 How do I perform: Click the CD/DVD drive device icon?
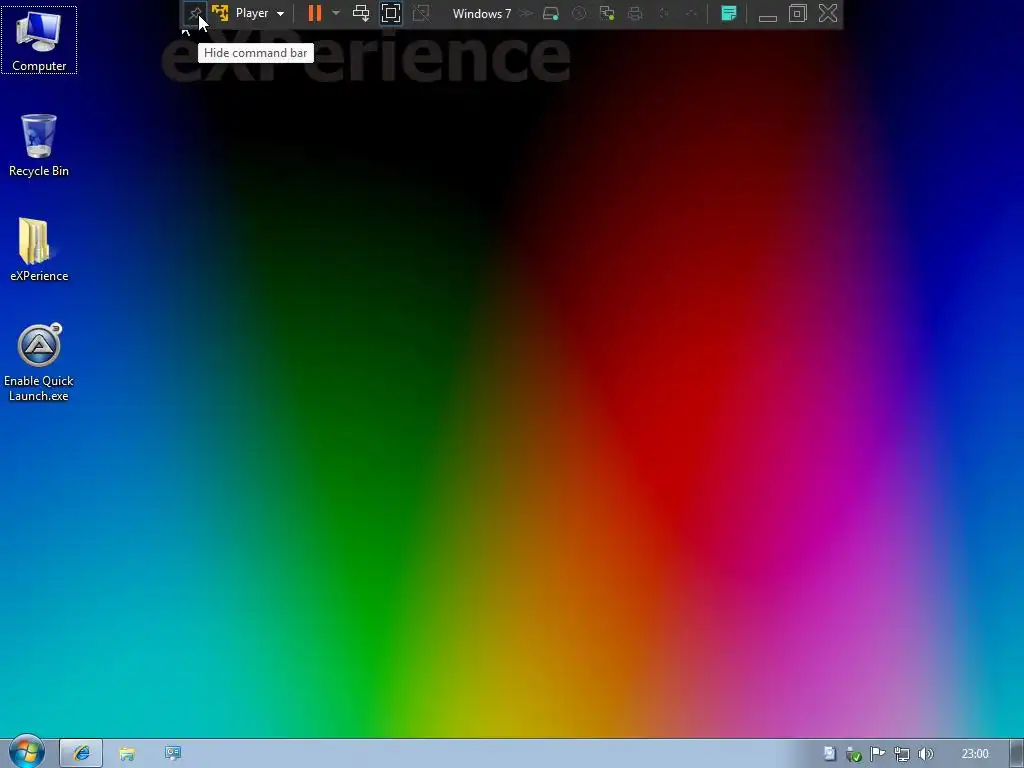(x=579, y=13)
